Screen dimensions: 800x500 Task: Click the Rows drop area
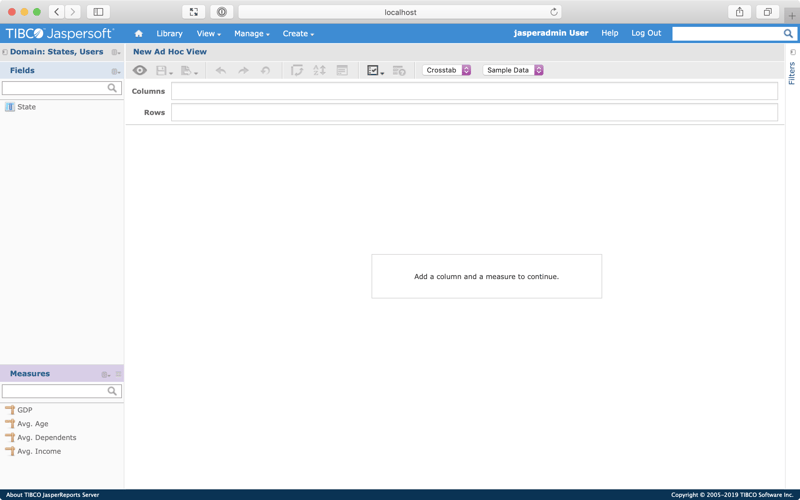click(474, 112)
